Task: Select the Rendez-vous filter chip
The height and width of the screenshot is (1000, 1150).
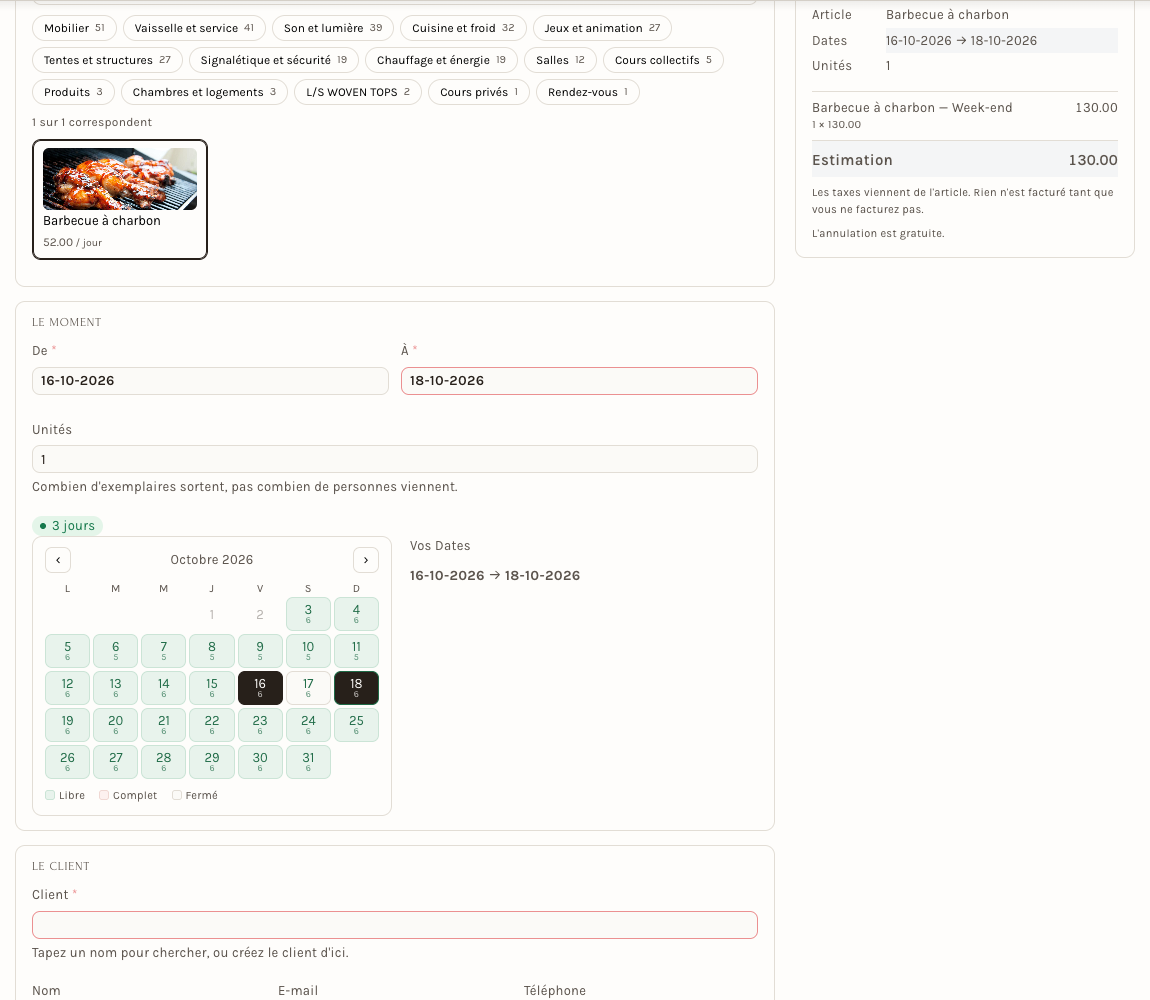Action: (587, 92)
